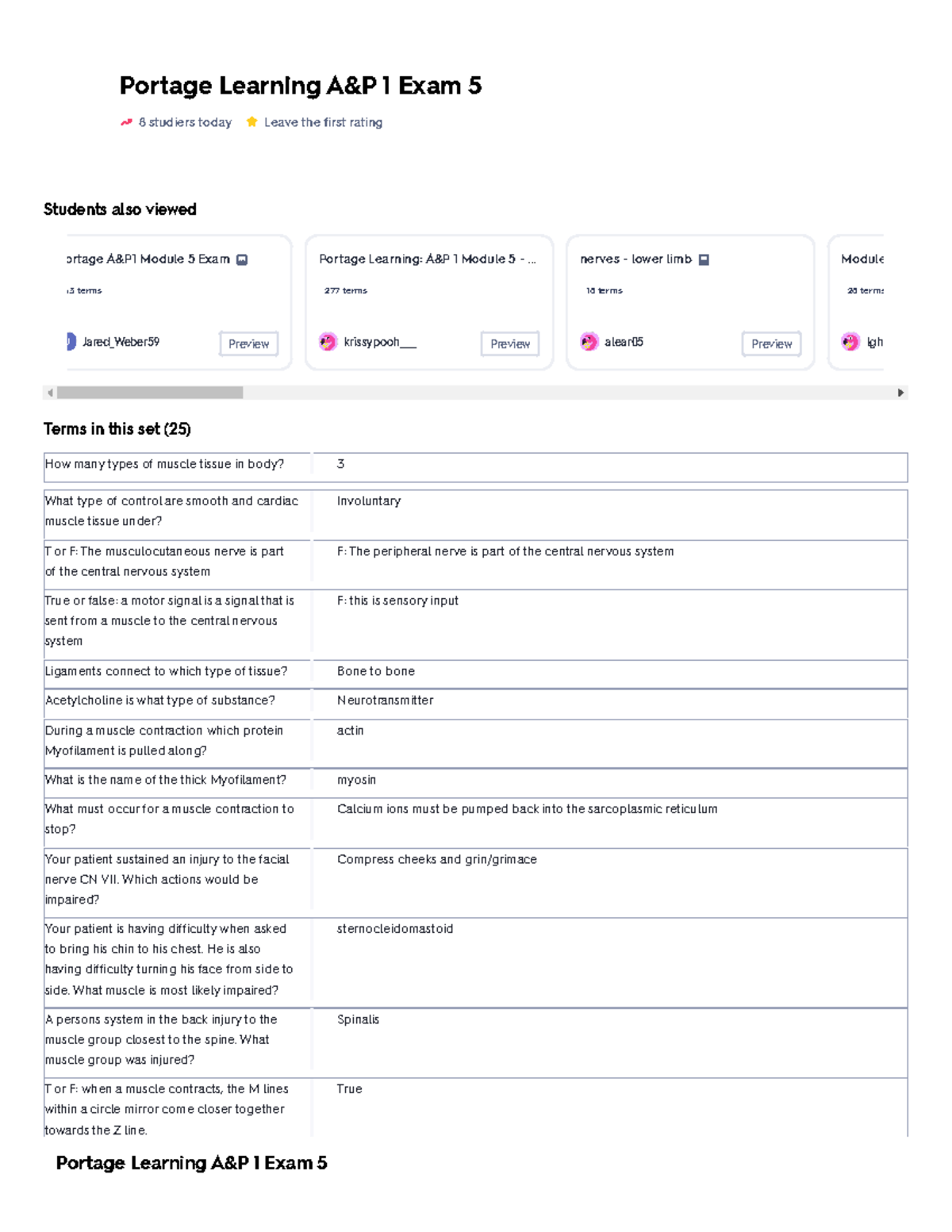Open krissypooh___ avatar icon

tap(328, 342)
